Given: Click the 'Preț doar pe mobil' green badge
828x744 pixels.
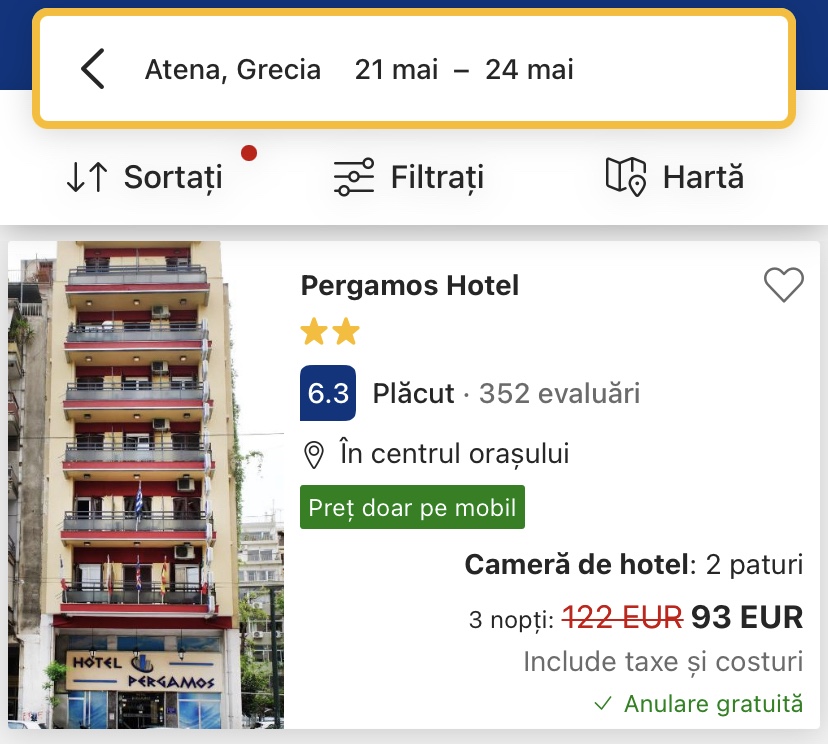Looking at the screenshot, I should coord(412,507).
